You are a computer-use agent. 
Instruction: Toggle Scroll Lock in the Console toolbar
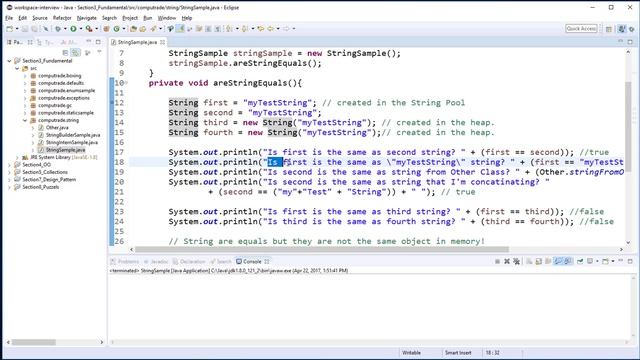click(538, 261)
